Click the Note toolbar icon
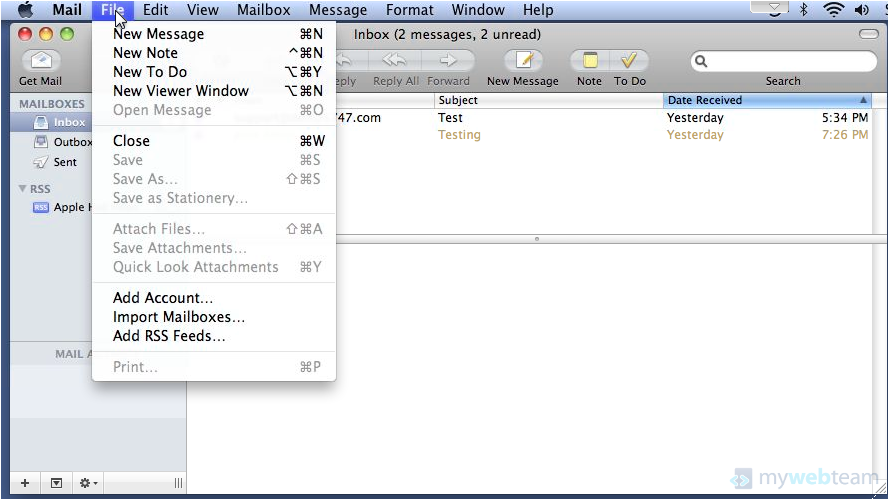 589,62
